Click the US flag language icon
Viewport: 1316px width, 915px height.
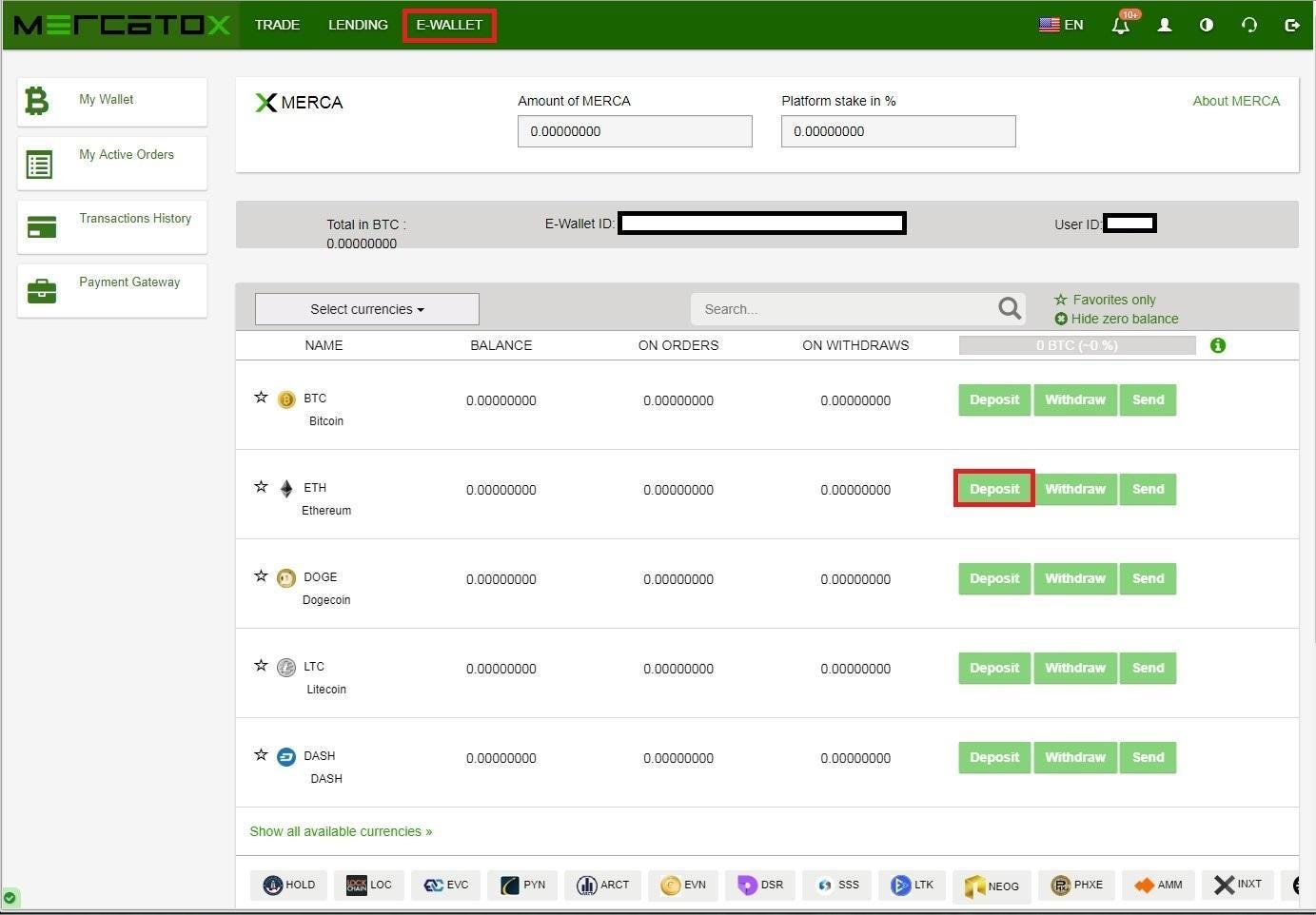(x=1049, y=25)
